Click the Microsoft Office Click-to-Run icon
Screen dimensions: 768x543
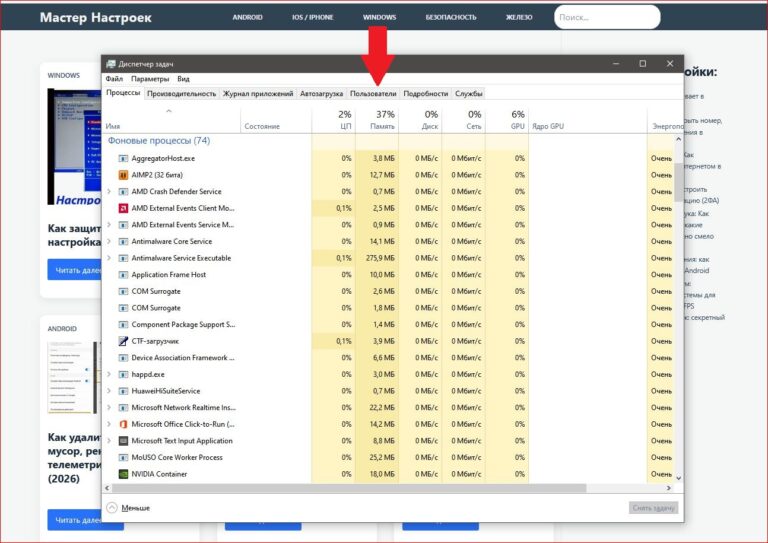point(123,424)
